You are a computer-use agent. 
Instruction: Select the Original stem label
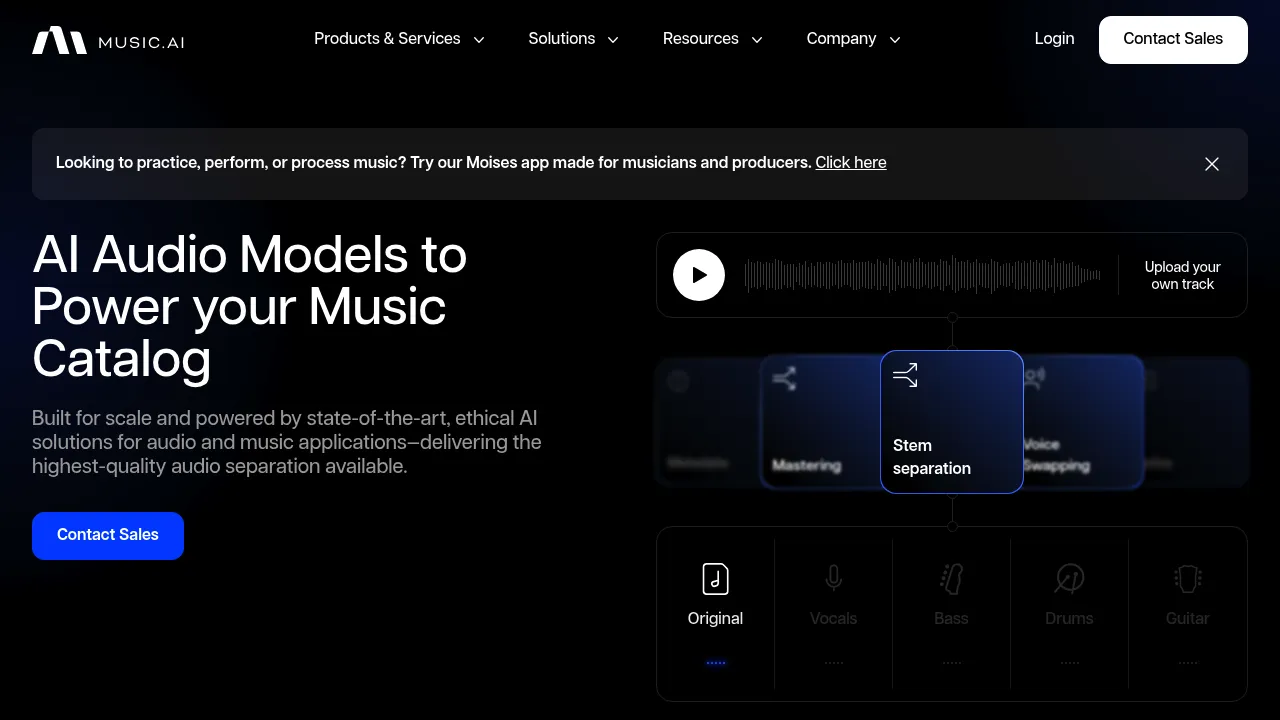click(715, 619)
